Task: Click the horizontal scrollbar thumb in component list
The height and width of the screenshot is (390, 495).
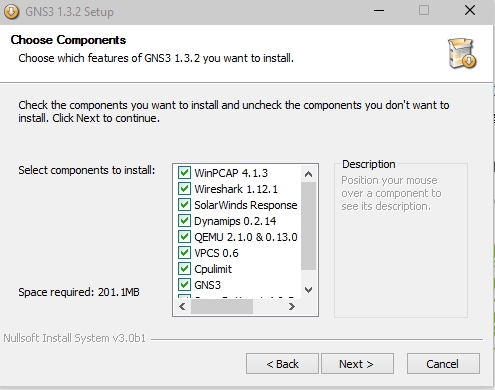Action: 222,306
